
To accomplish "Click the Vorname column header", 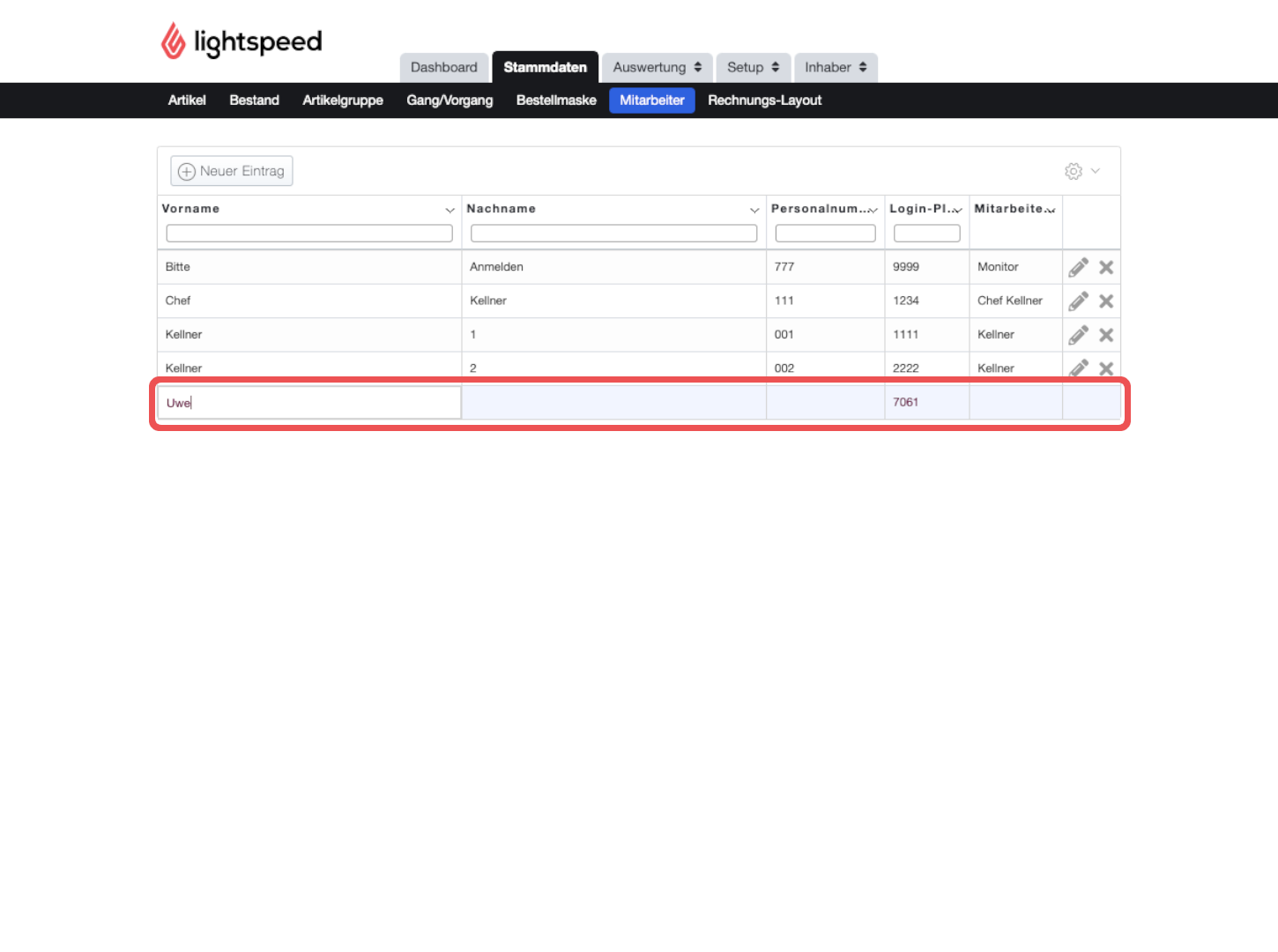I will pyautogui.click(x=190, y=209).
